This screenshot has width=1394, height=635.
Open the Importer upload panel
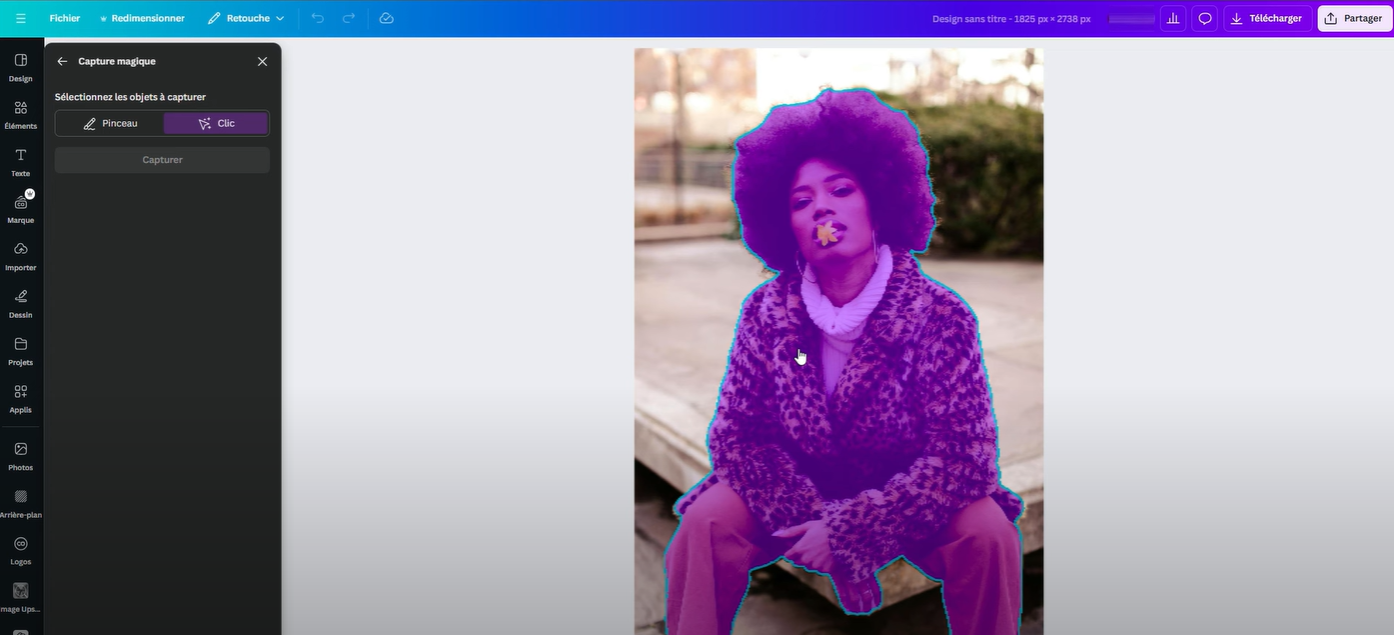[x=21, y=255]
